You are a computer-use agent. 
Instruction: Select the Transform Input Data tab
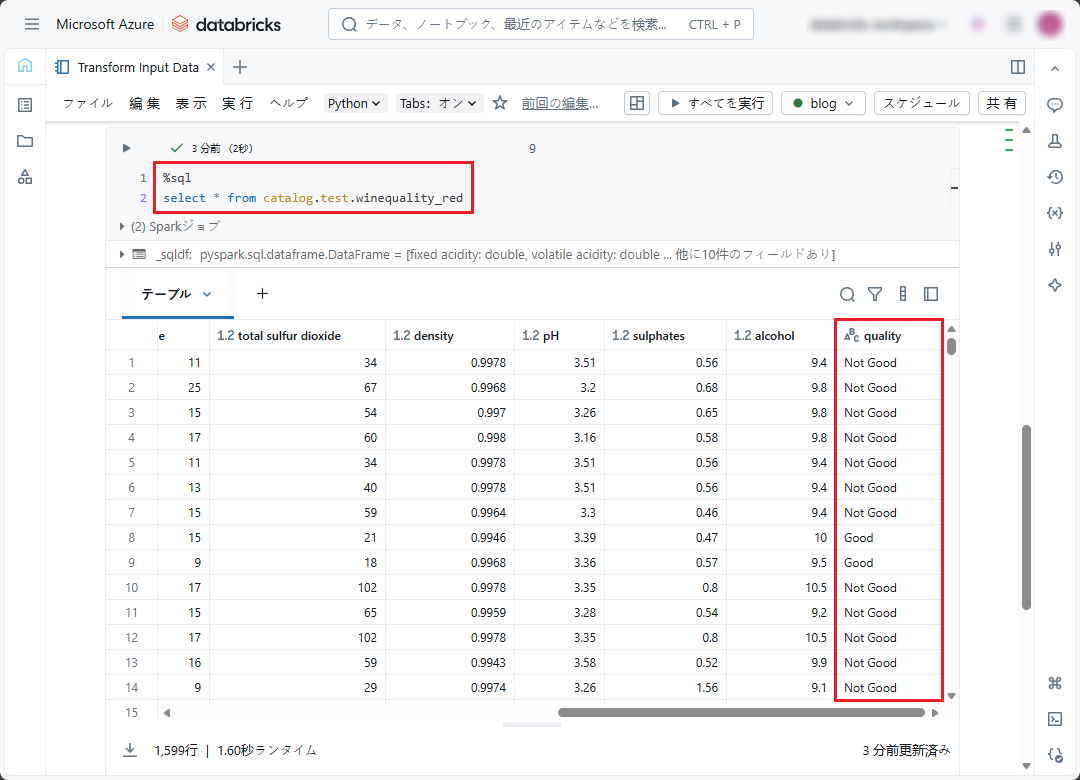click(137, 67)
